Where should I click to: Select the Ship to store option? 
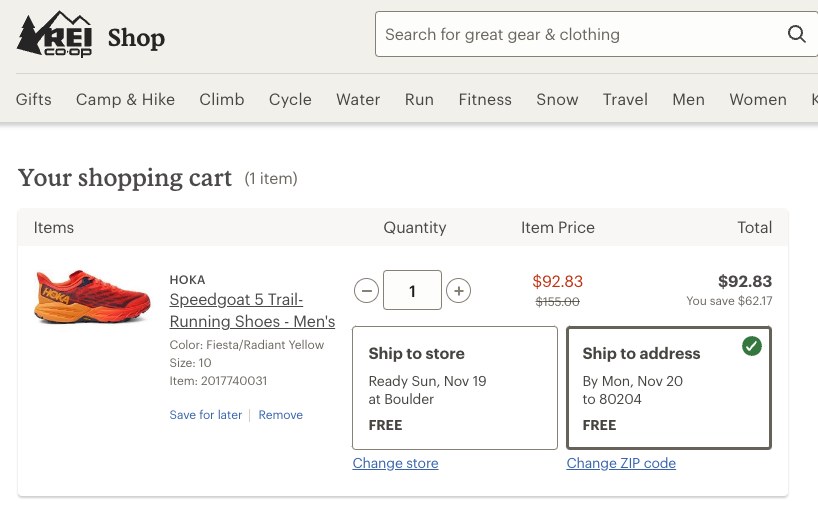[x=455, y=388]
